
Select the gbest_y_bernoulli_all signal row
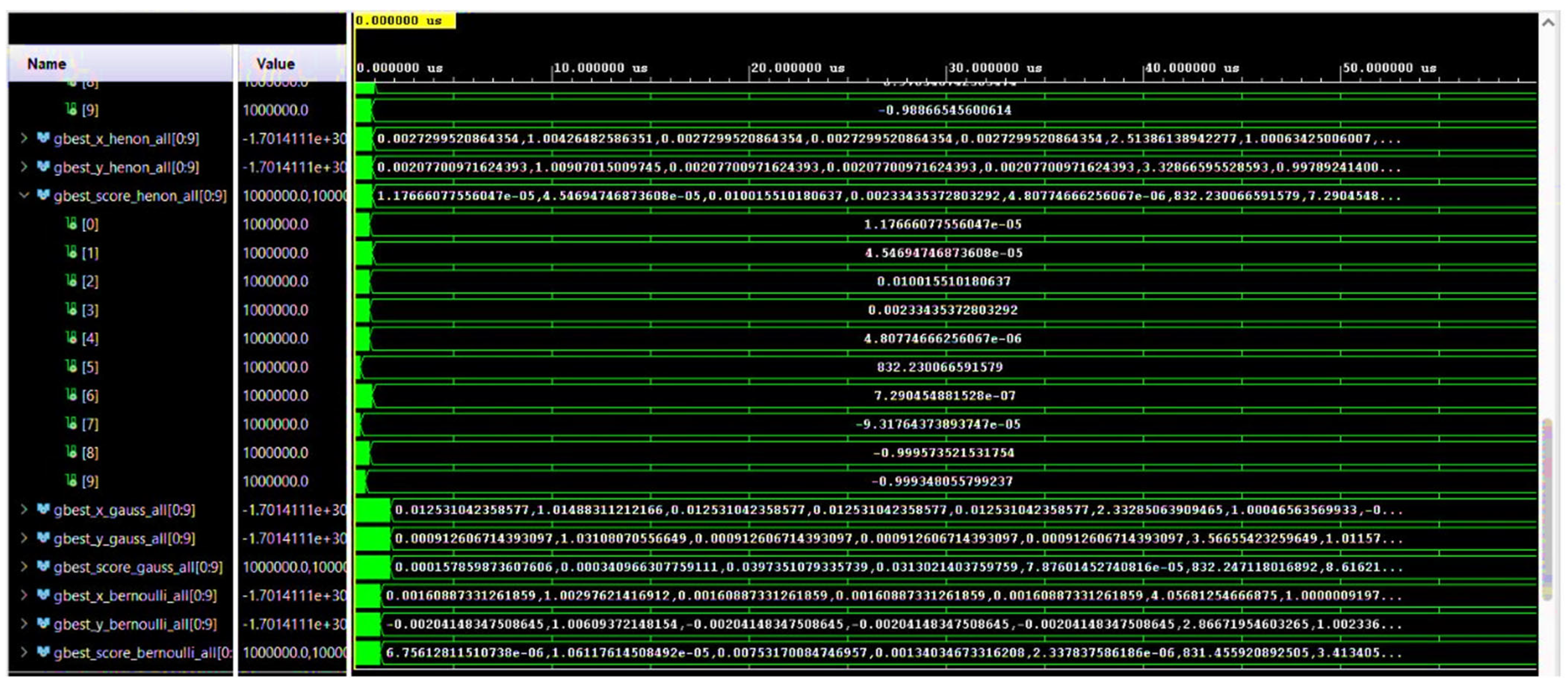point(135,624)
